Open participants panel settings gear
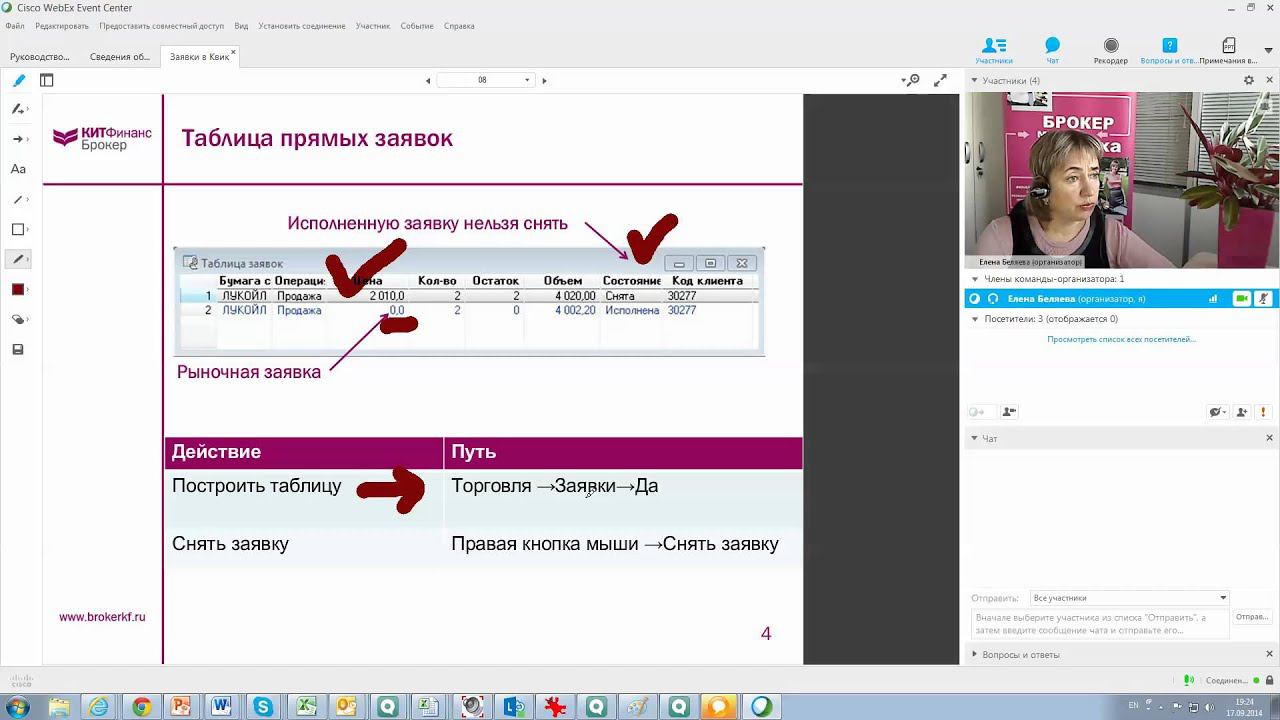Image resolution: width=1280 pixels, height=720 pixels. 1249,80
